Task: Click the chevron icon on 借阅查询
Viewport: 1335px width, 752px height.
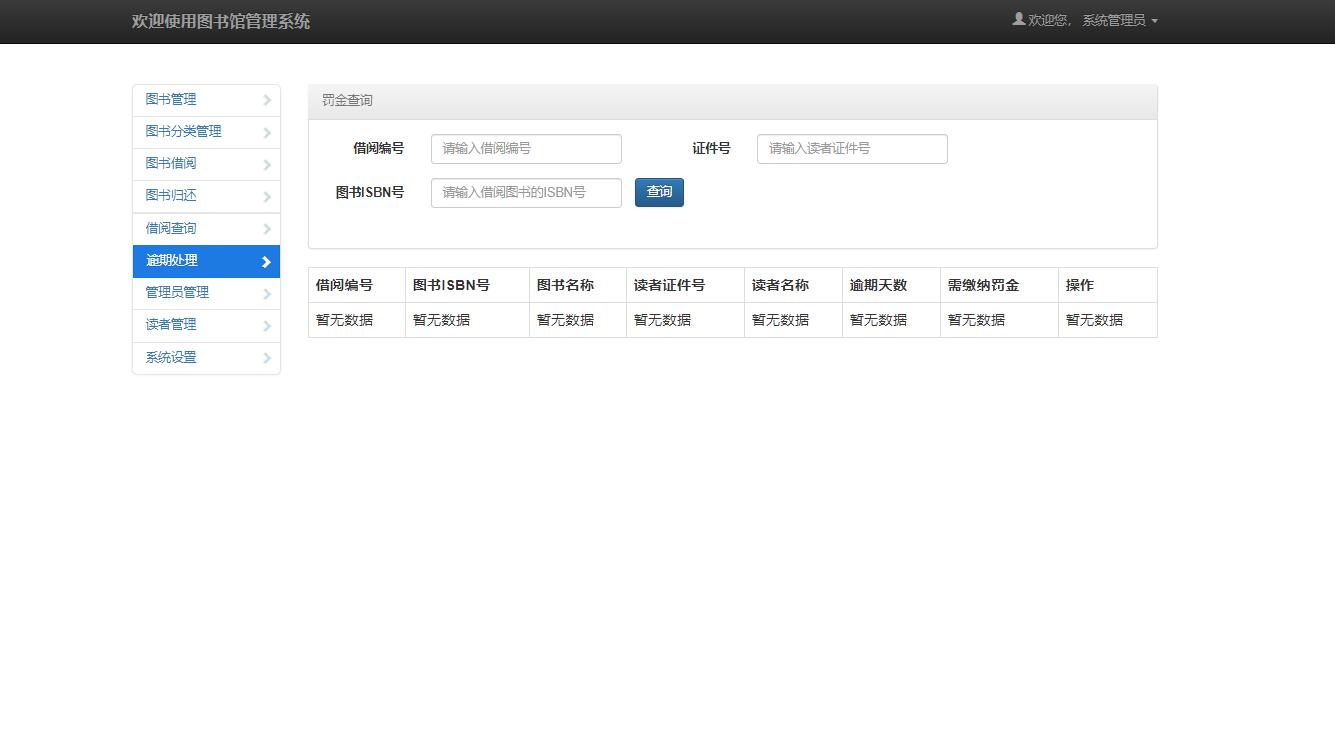Action: [x=266, y=228]
